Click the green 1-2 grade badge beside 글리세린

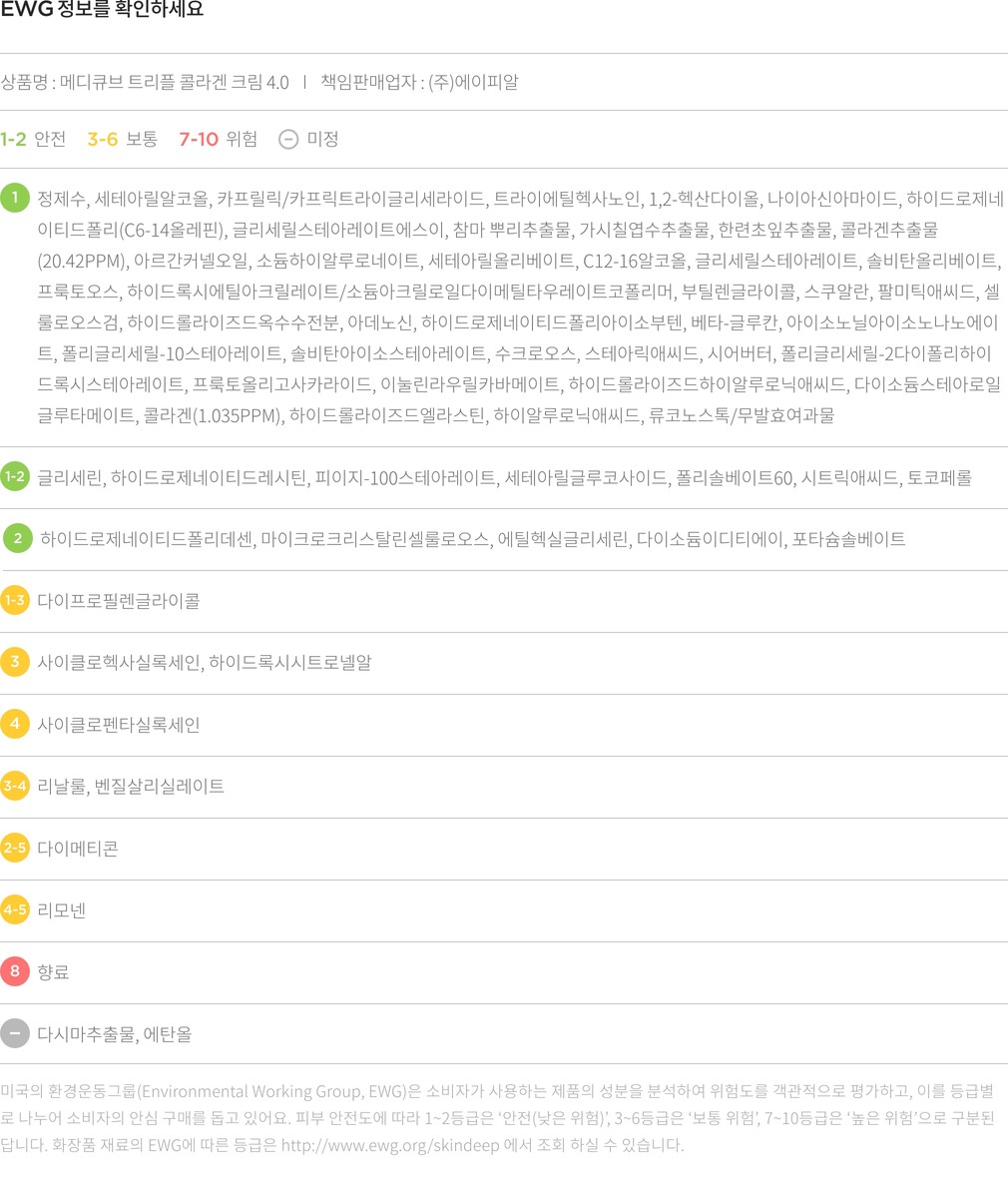15,477
